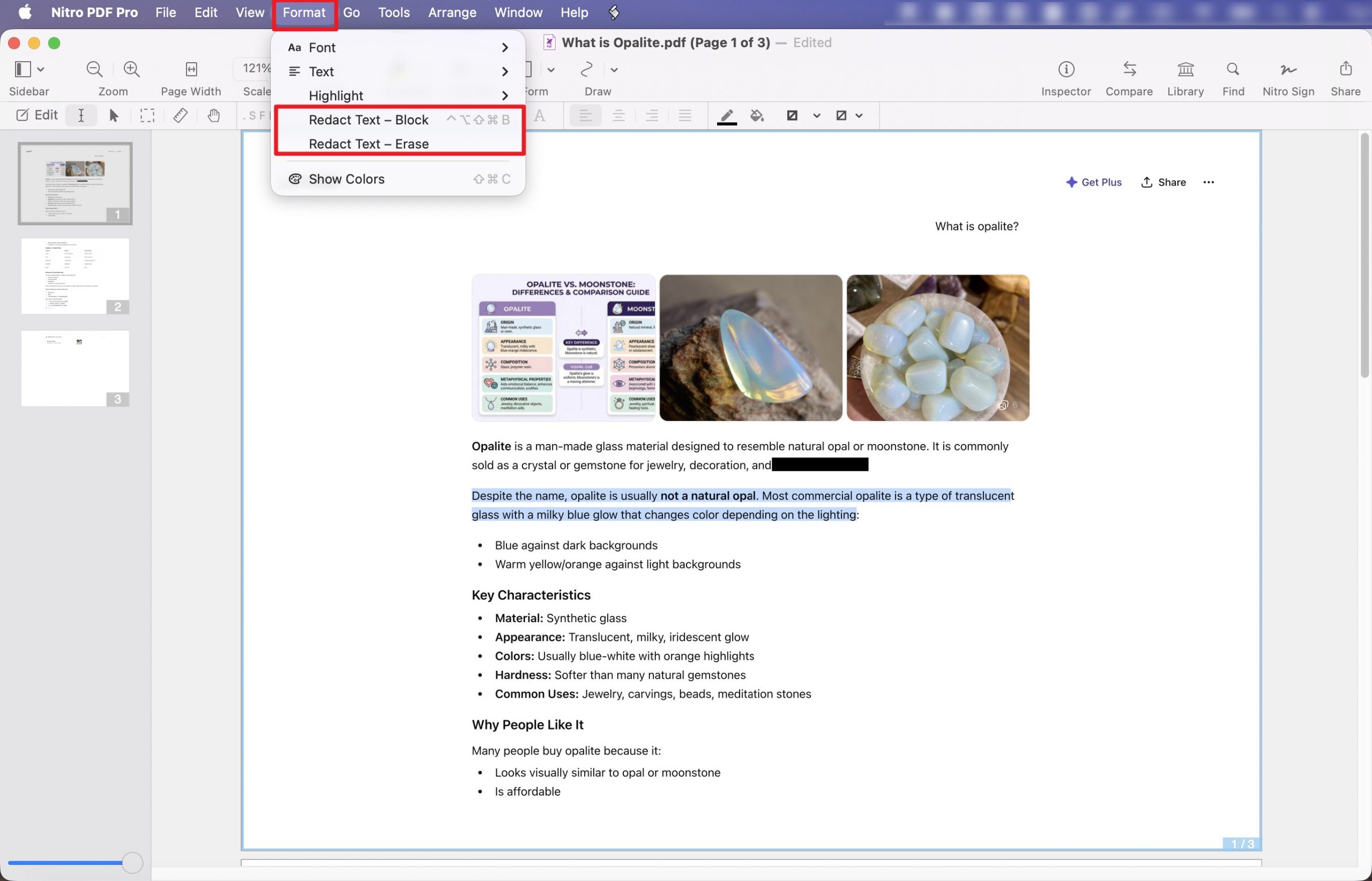Screen dimensions: 1372x881
Task: Expand the Form tool options chevron
Action: [551, 70]
